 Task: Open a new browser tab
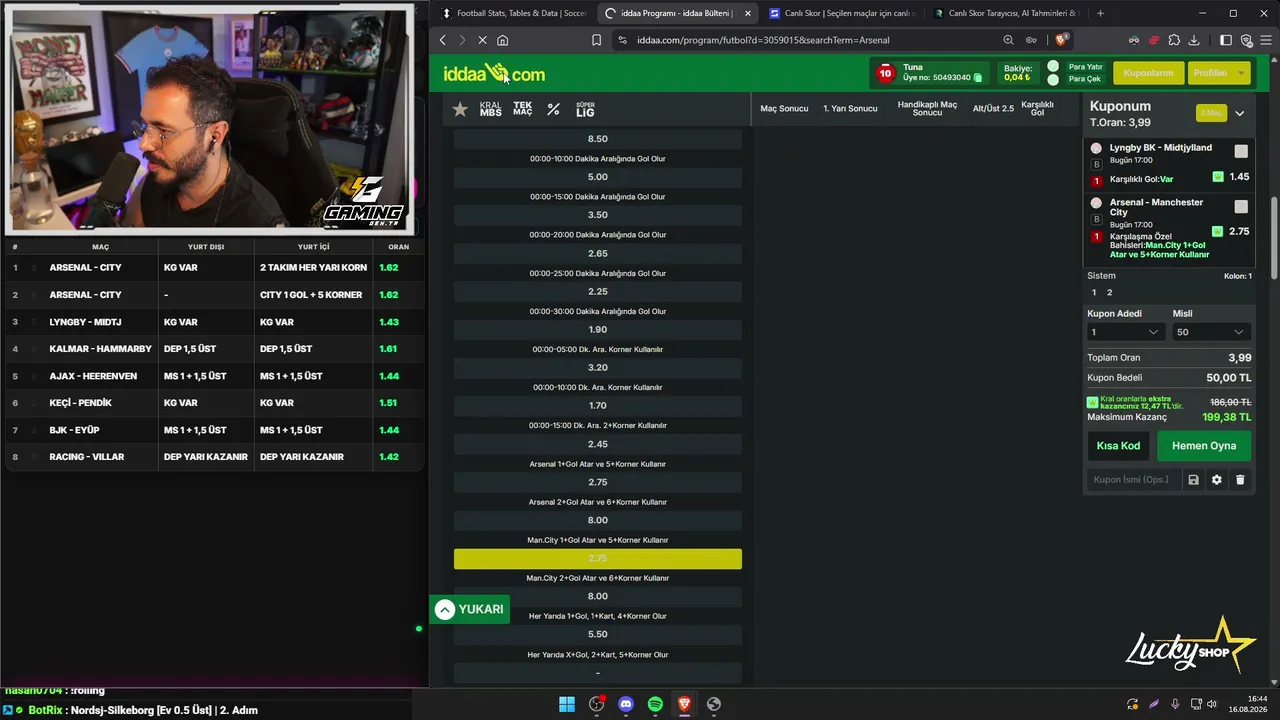[x=1101, y=13]
